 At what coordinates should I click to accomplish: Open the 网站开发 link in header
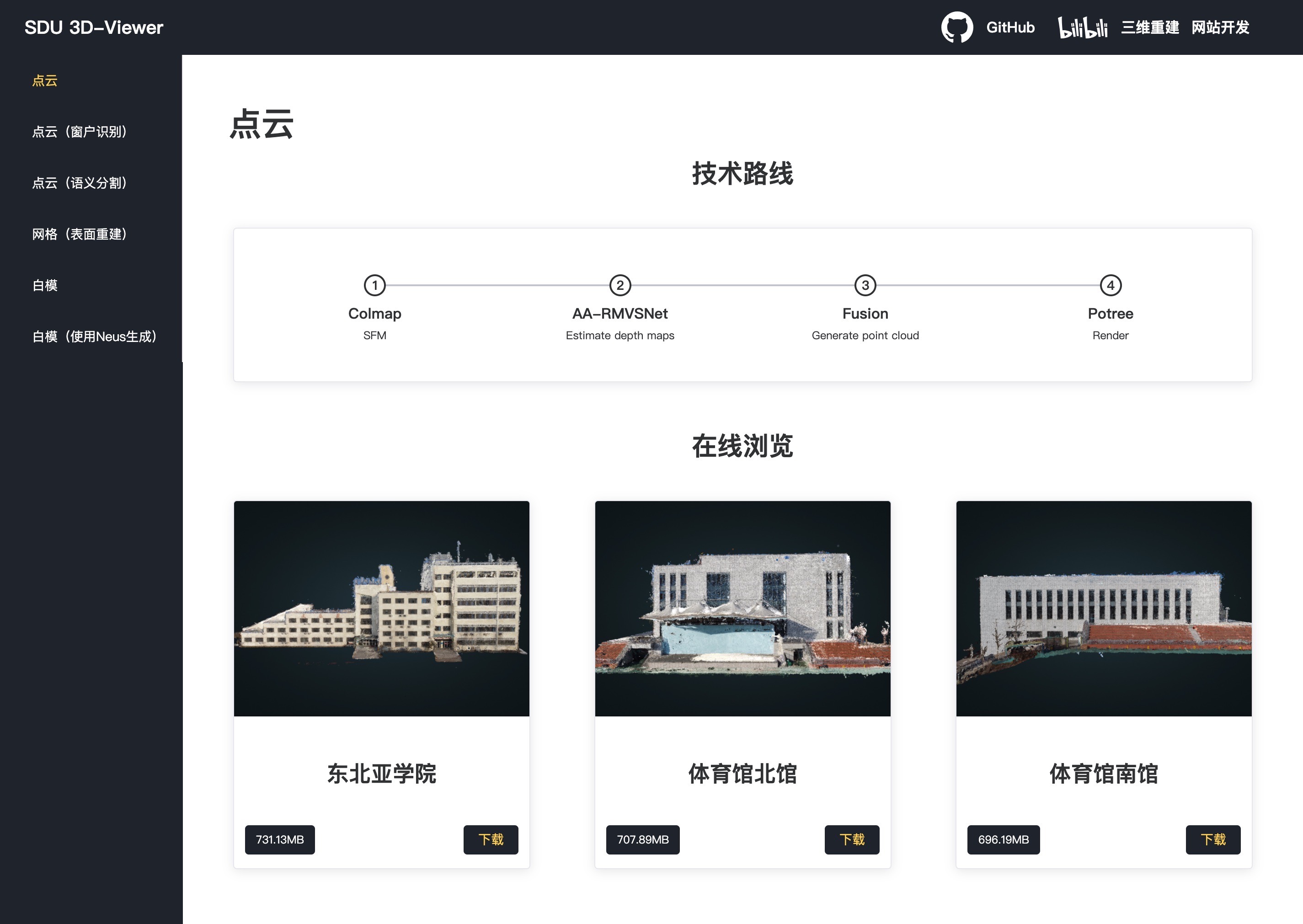coord(1220,27)
